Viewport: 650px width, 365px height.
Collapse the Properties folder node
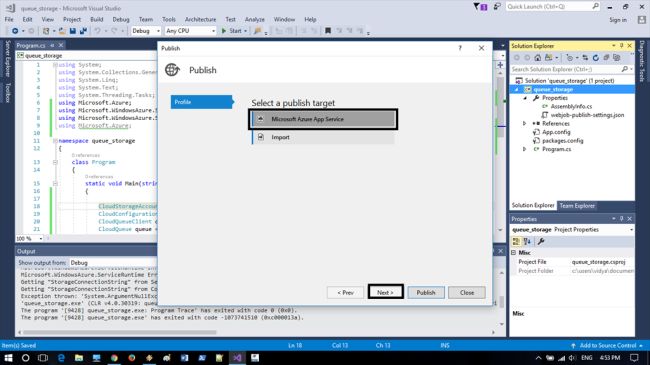click(525, 98)
